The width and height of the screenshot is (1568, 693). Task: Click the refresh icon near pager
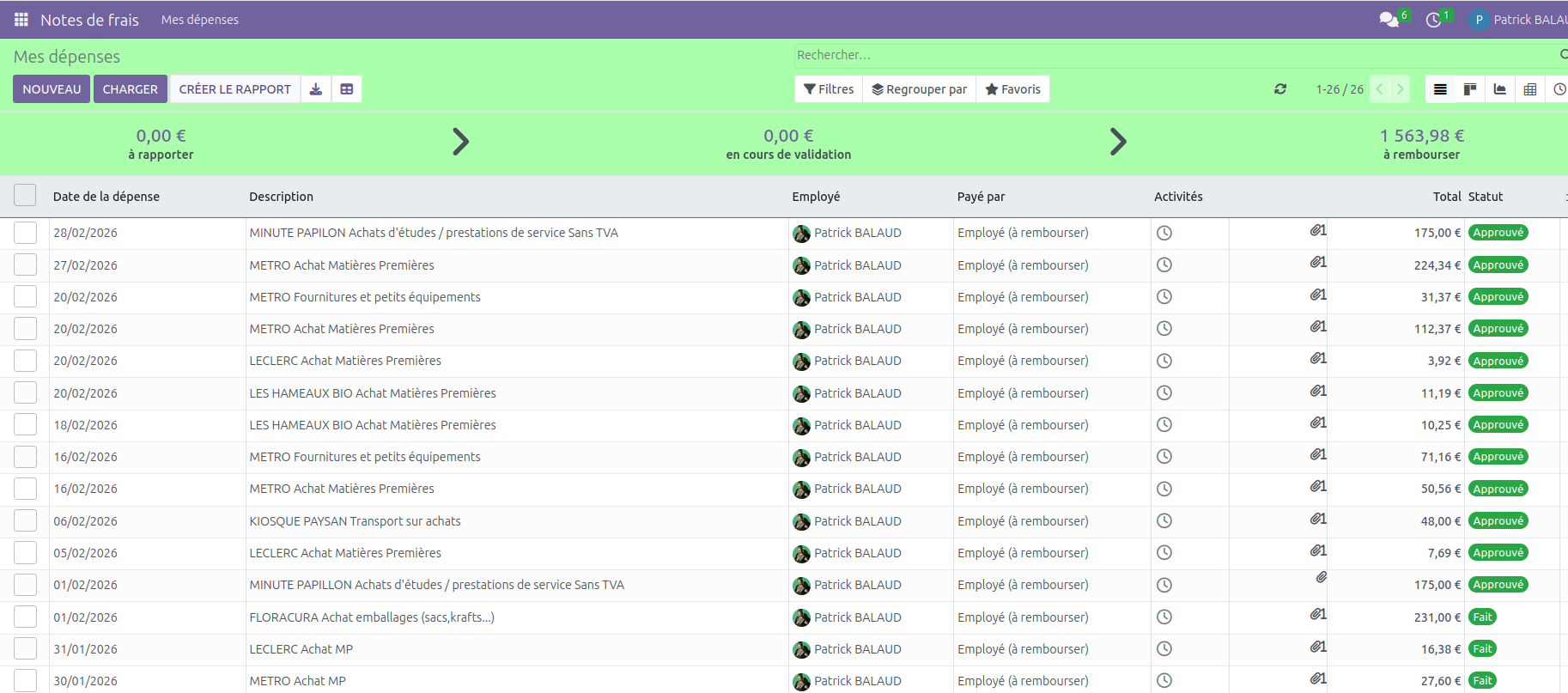1280,89
